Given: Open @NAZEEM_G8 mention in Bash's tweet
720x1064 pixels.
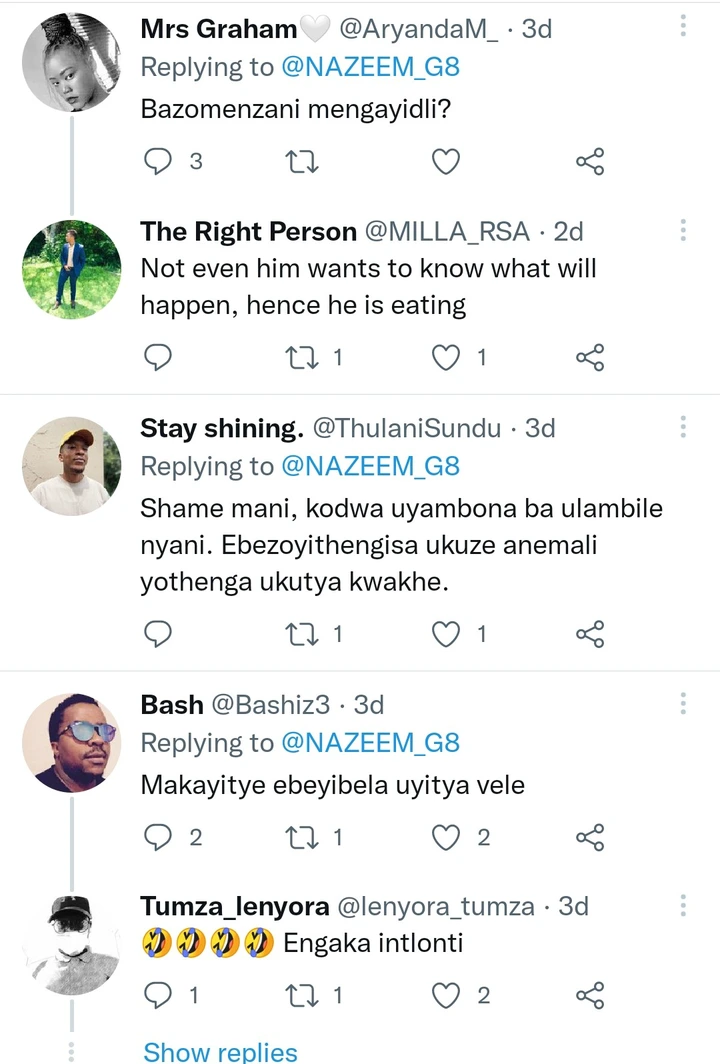Looking at the screenshot, I should (x=370, y=743).
